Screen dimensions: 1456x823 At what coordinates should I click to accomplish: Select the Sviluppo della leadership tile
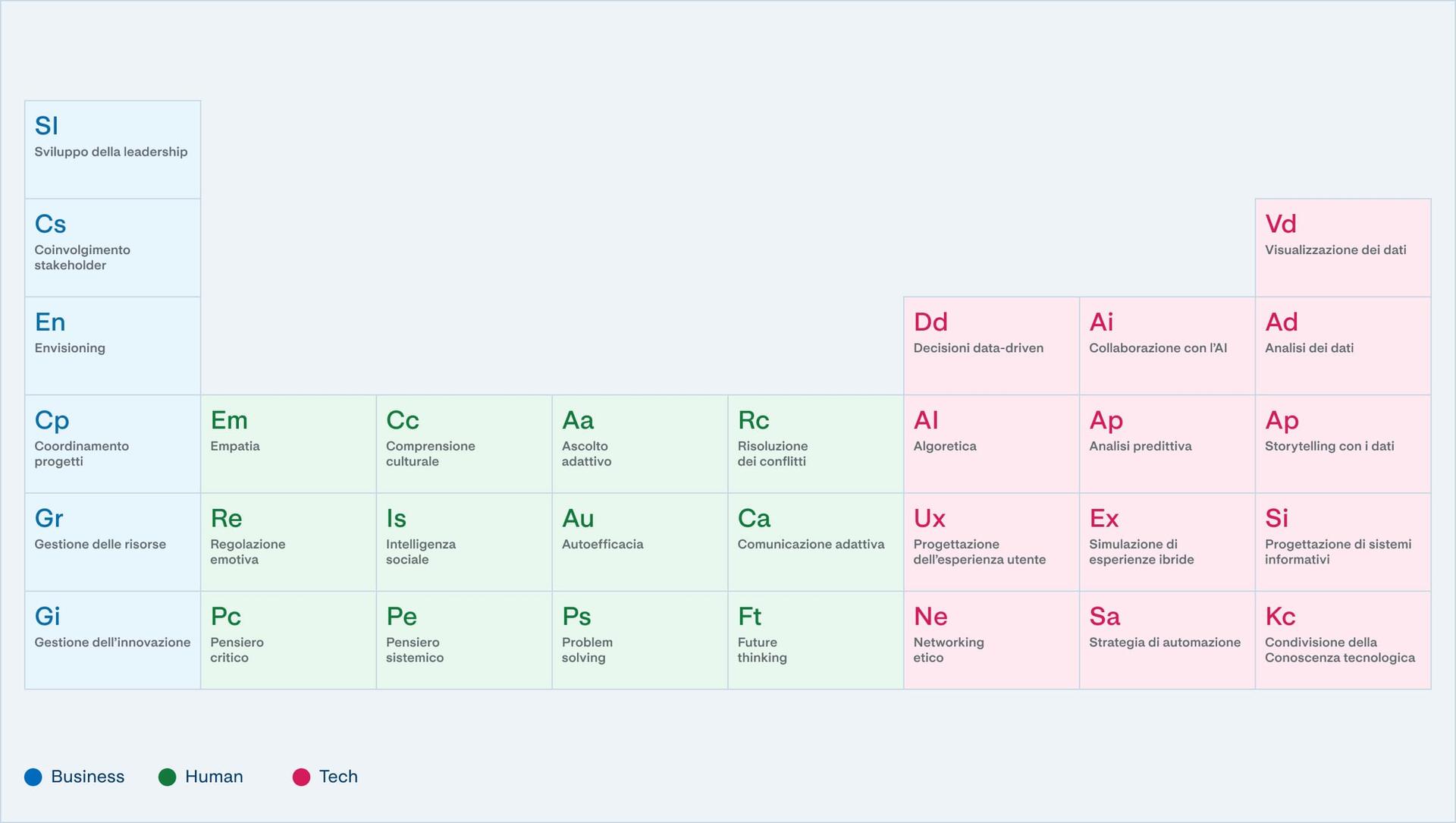112,149
